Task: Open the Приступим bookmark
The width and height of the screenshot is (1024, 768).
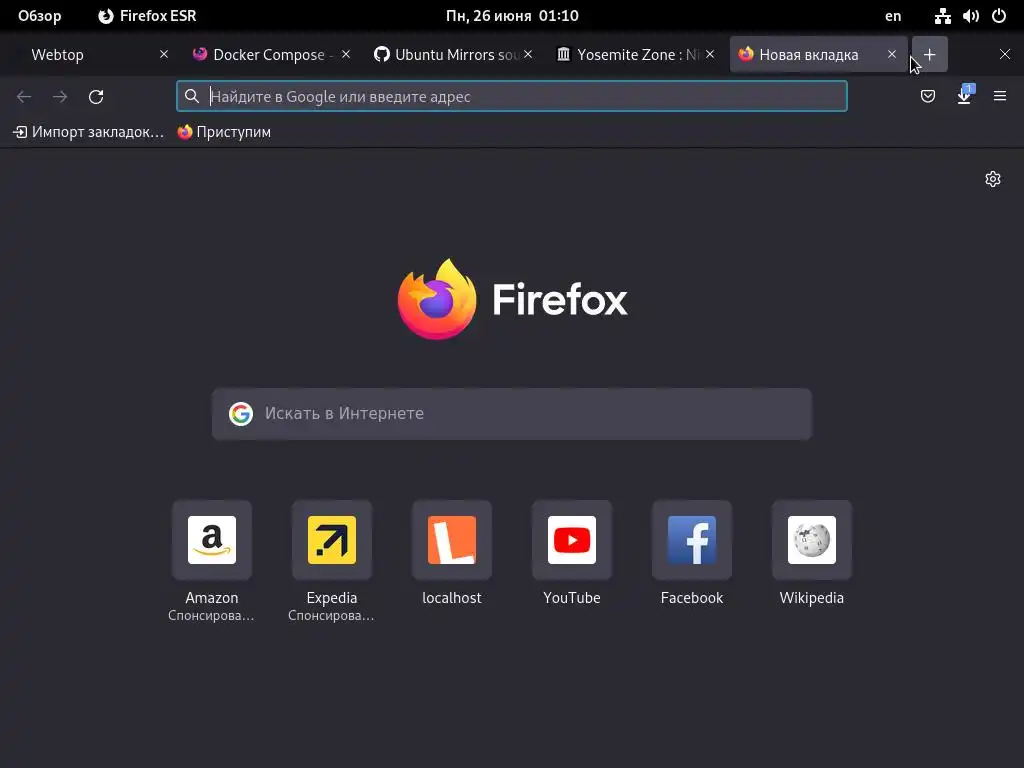Action: click(224, 133)
